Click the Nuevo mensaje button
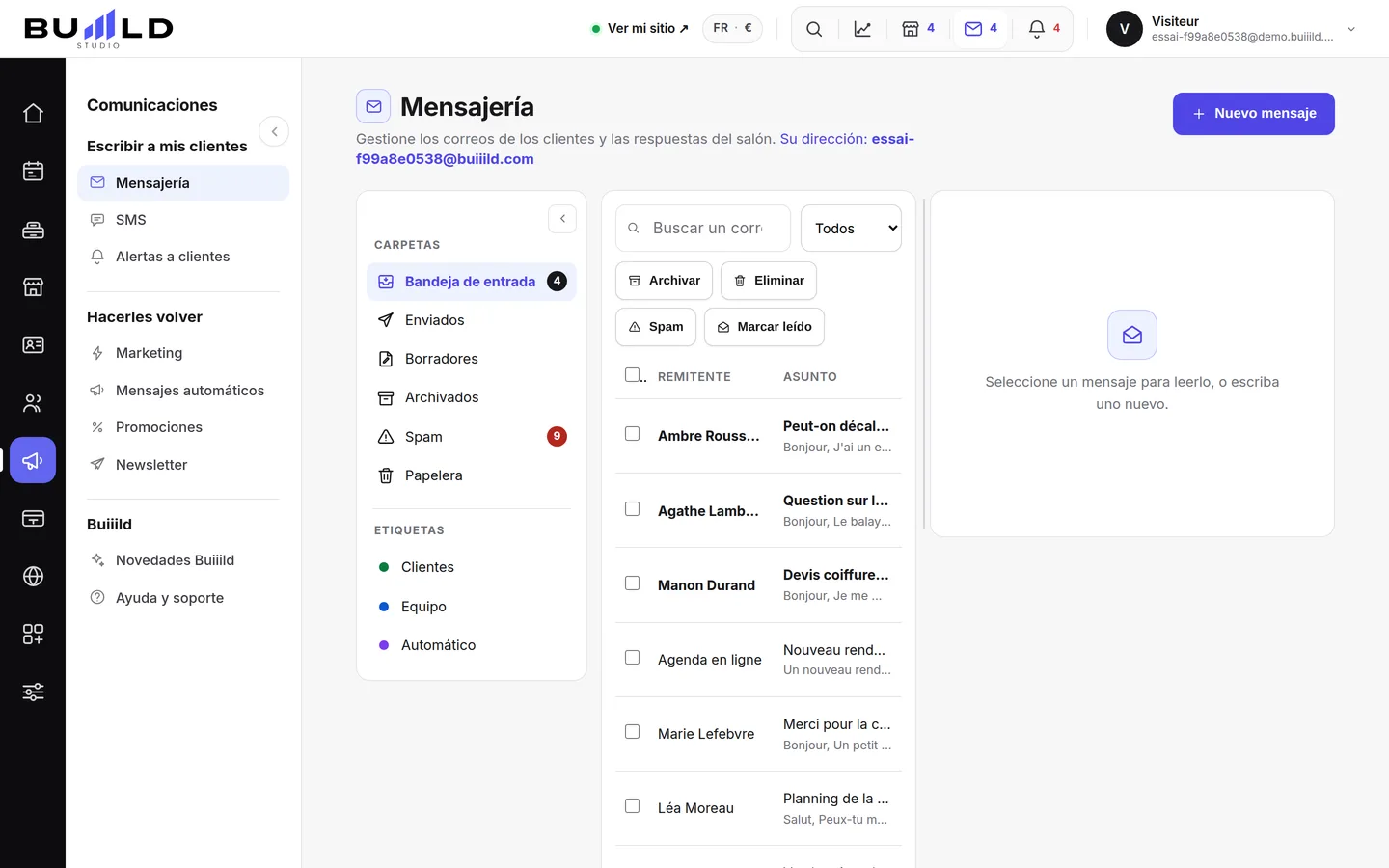The height and width of the screenshot is (868, 1389). (1254, 114)
